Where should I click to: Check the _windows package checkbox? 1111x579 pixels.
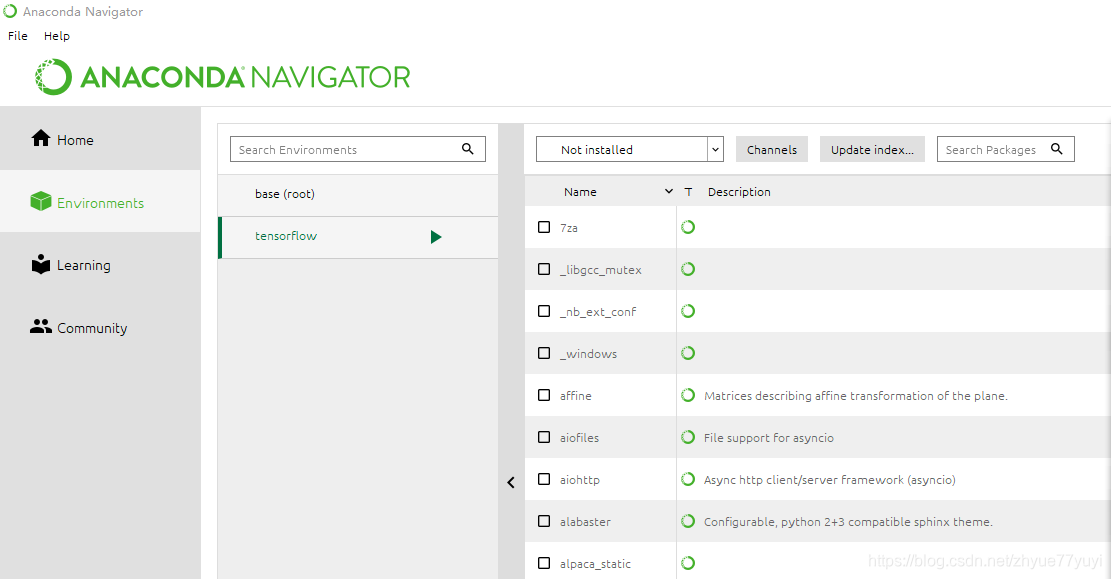(544, 353)
